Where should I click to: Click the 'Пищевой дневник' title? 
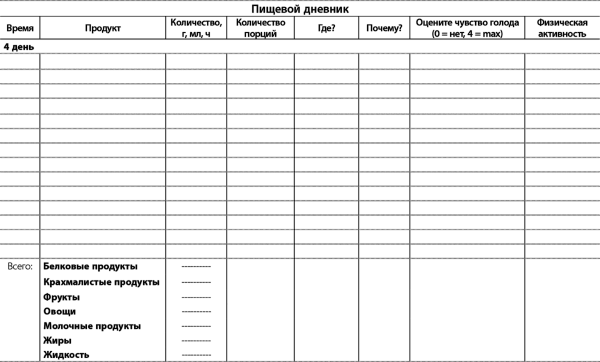pos(300,9)
